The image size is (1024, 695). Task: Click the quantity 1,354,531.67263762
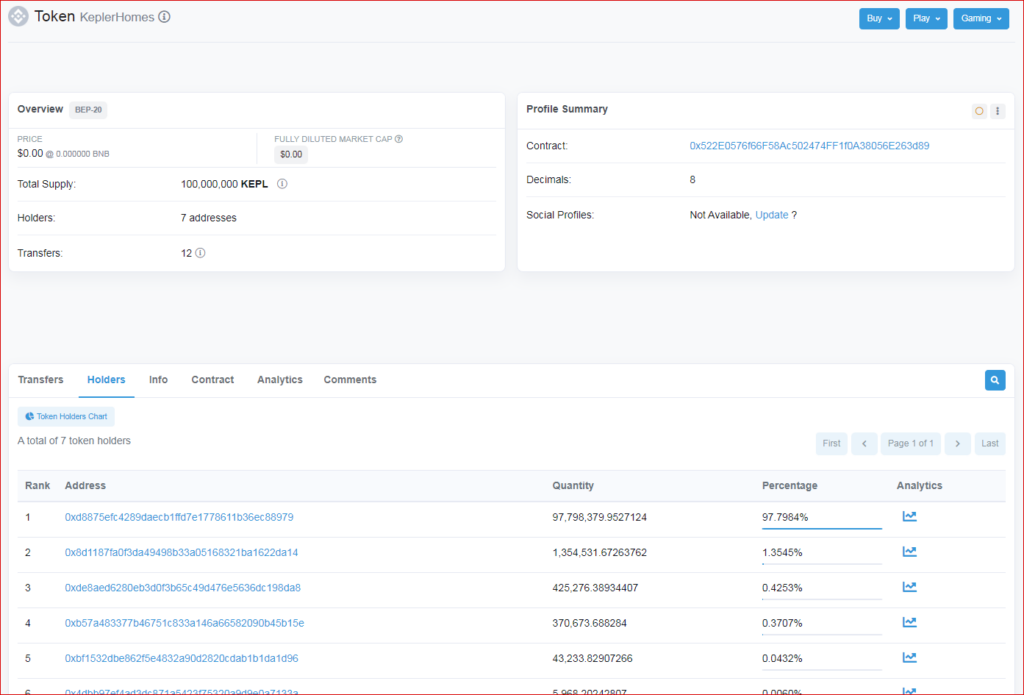tap(600, 552)
